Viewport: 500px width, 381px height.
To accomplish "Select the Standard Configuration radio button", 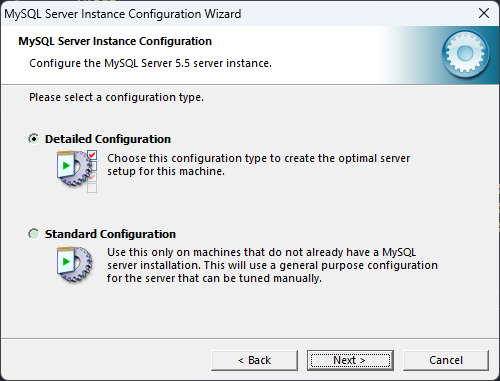I will point(34,234).
